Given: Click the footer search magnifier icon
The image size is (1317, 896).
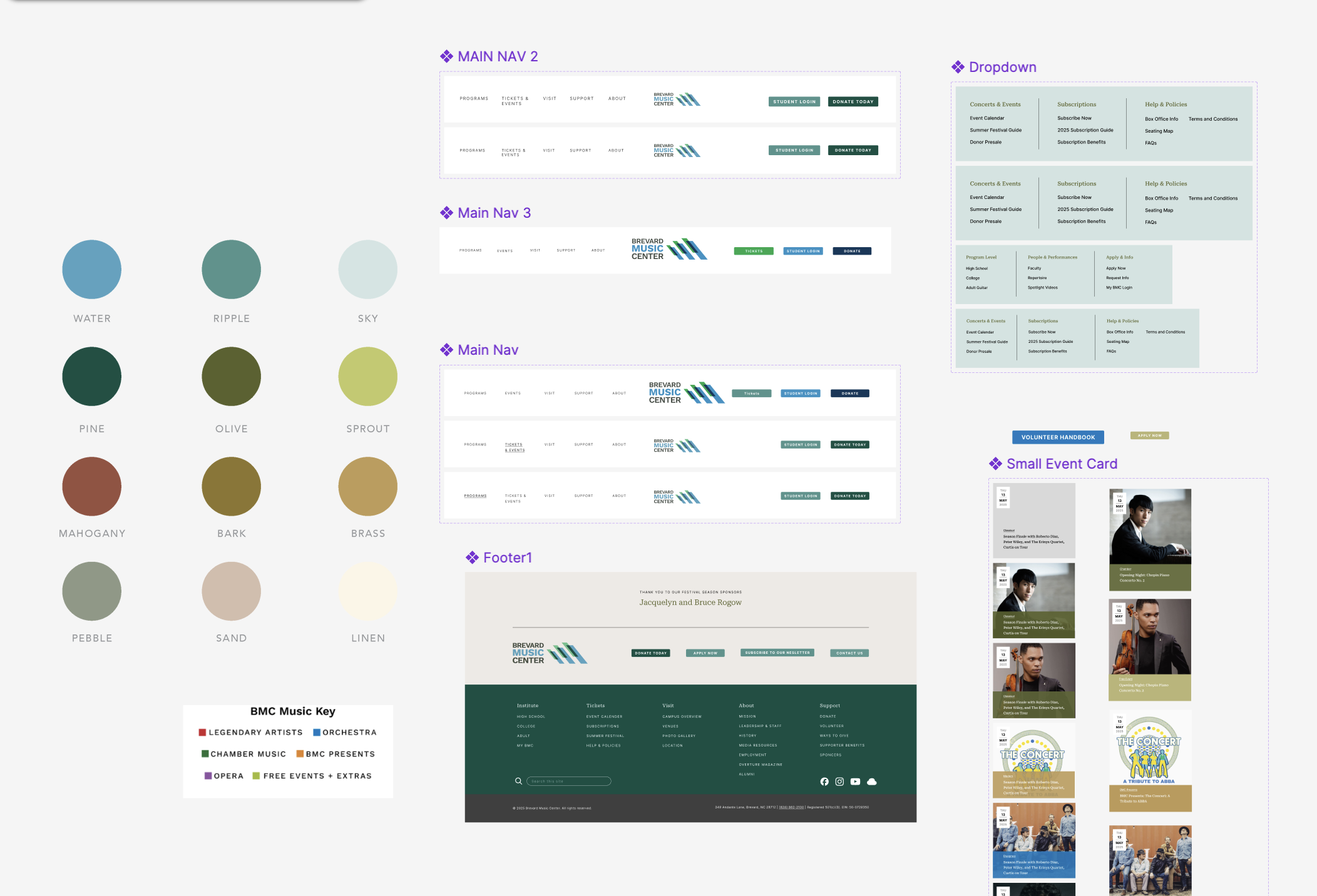Looking at the screenshot, I should point(518,781).
